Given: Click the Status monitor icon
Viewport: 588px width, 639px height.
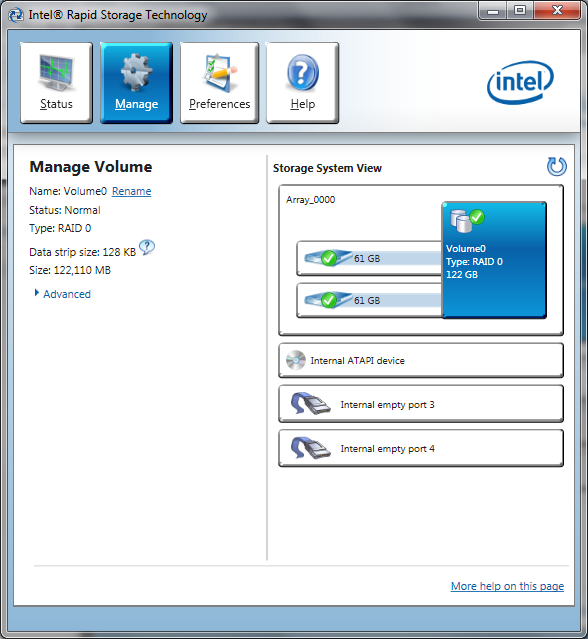Looking at the screenshot, I should click(57, 73).
